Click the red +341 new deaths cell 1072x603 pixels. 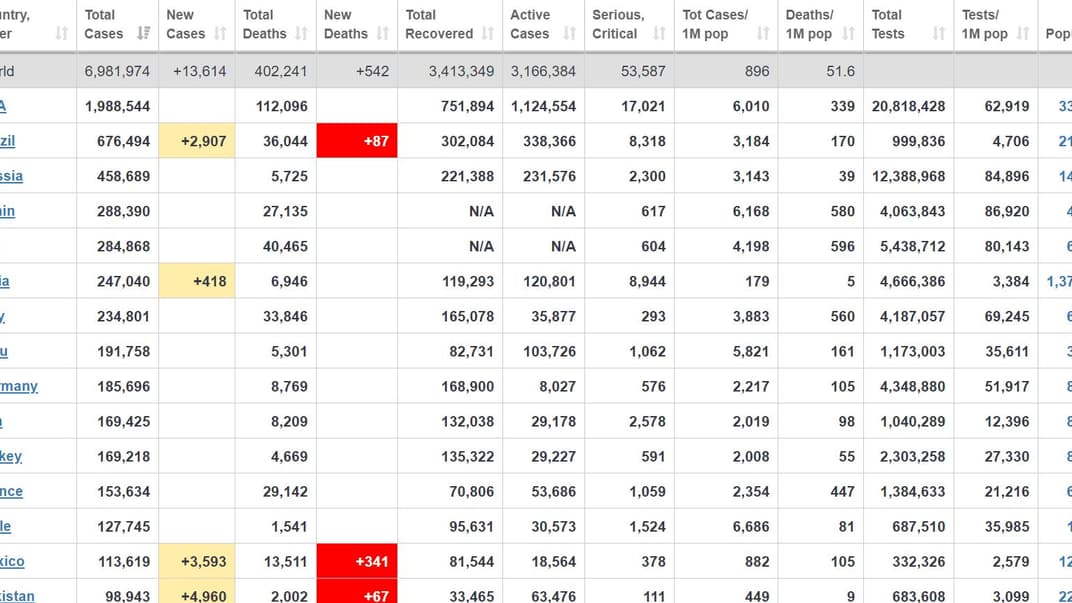(x=357, y=561)
